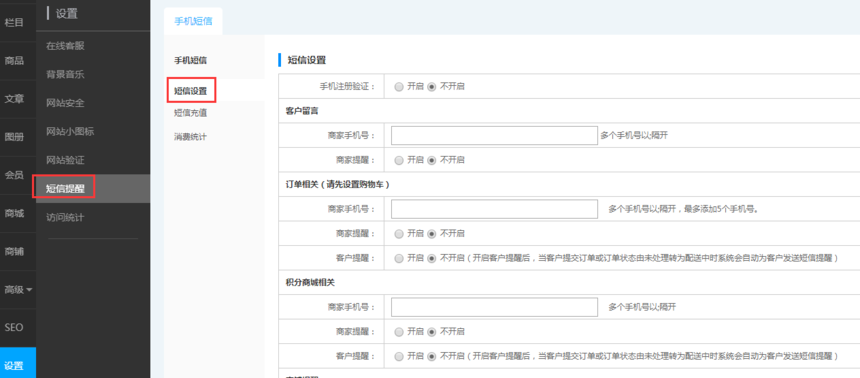The image size is (860, 378).
Task: Click the 积分商城相关 section heading
Action: pyautogui.click(x=310, y=283)
